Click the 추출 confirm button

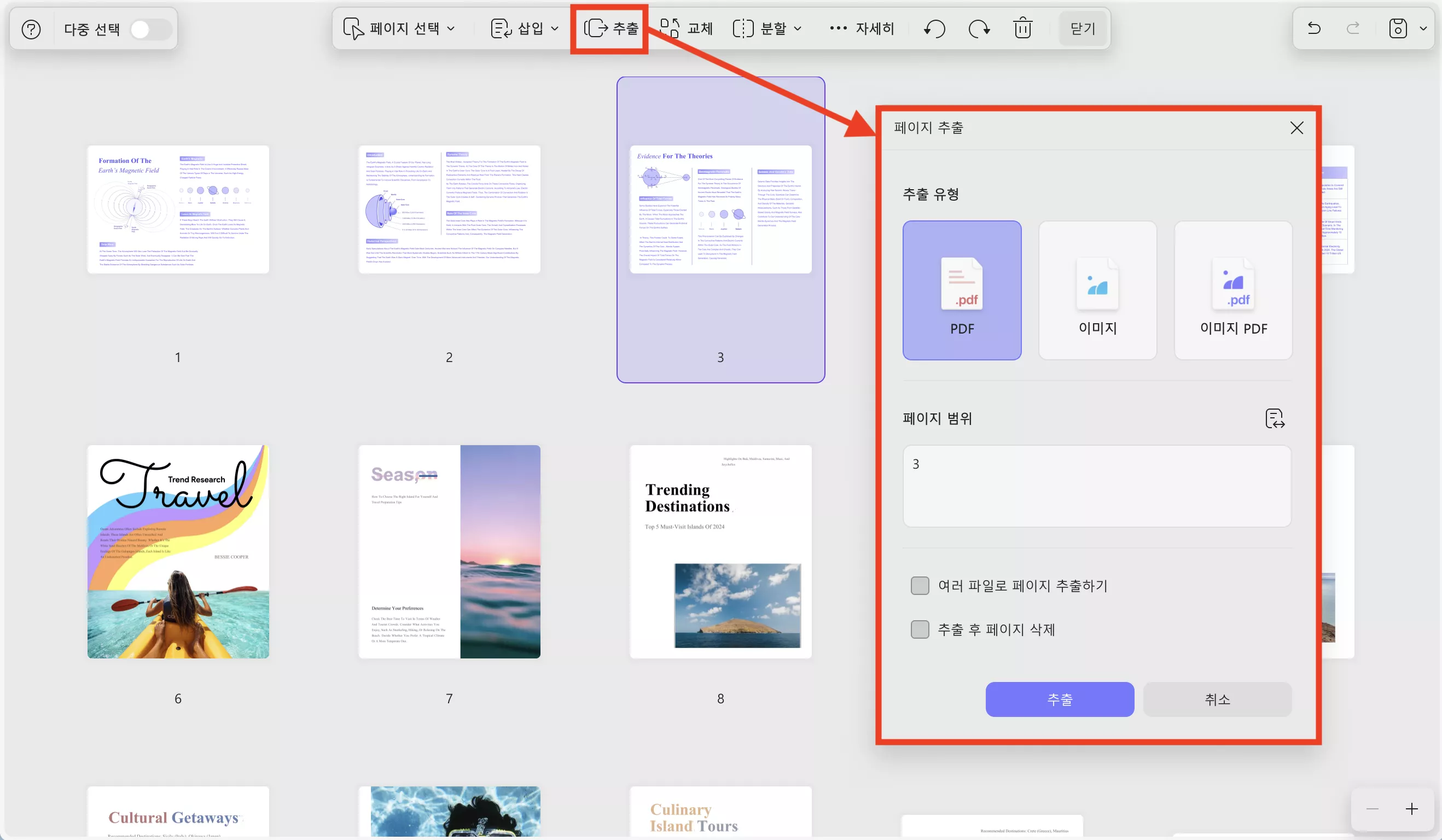1059,699
